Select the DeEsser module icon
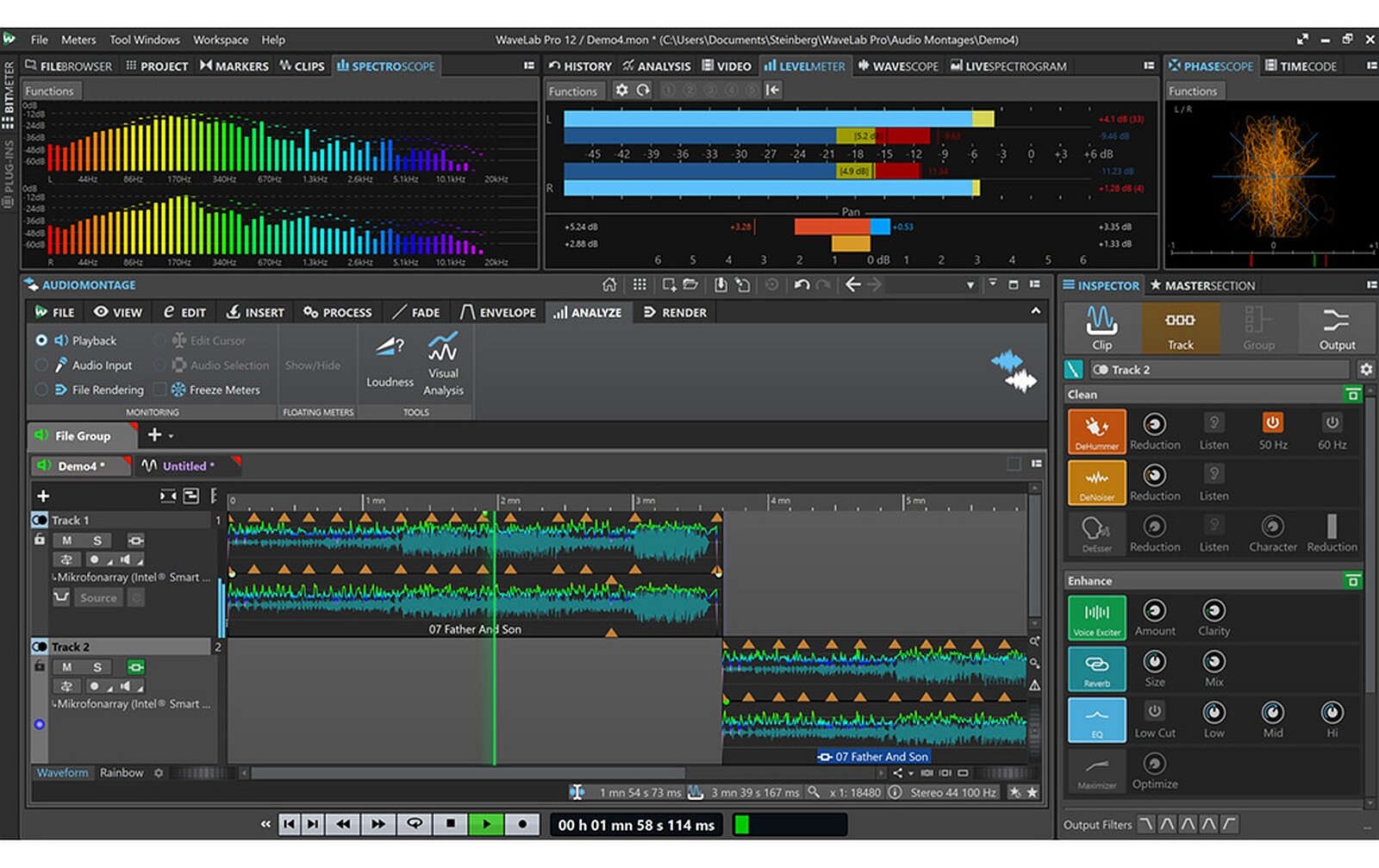This screenshot has height=868, width=1379. [x=1096, y=533]
